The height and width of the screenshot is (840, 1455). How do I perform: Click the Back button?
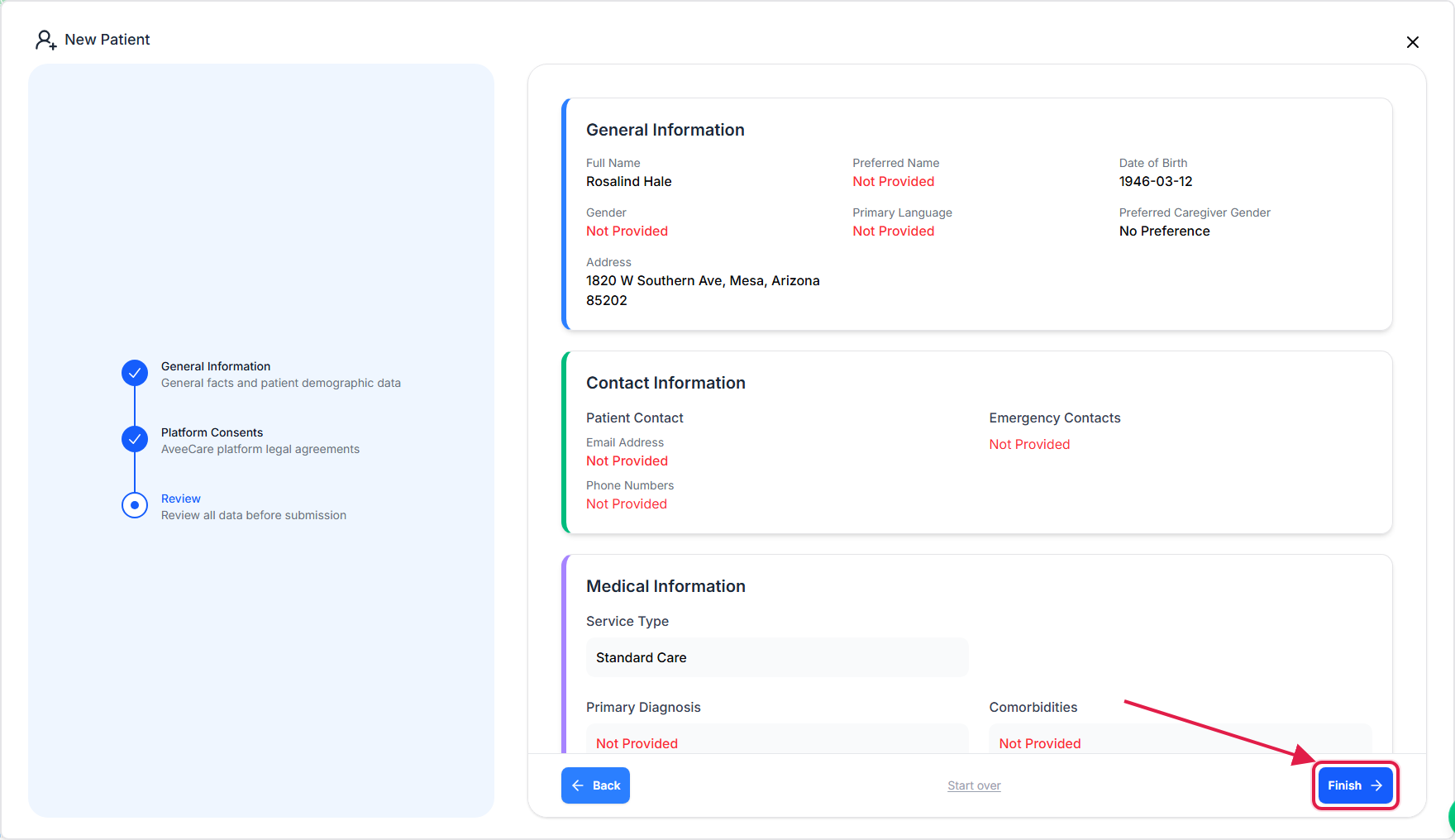[x=595, y=785]
